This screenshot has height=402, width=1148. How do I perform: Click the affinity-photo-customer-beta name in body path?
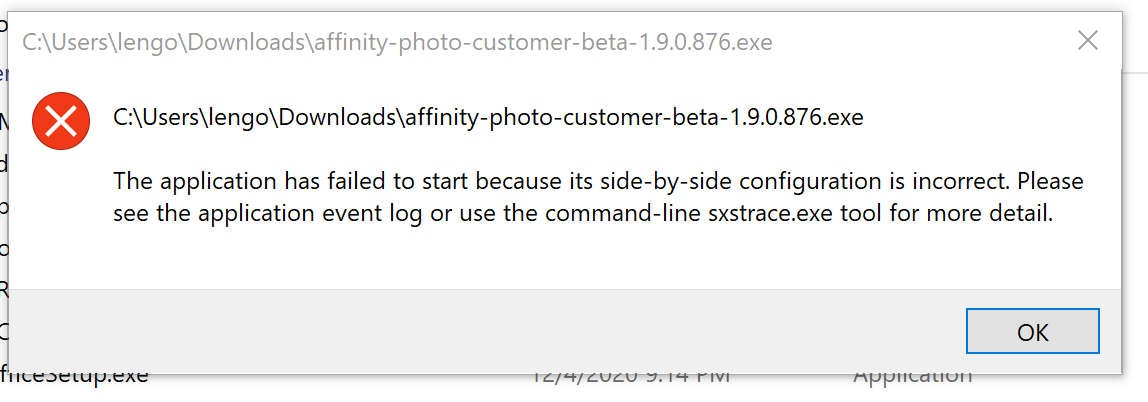[562, 117]
